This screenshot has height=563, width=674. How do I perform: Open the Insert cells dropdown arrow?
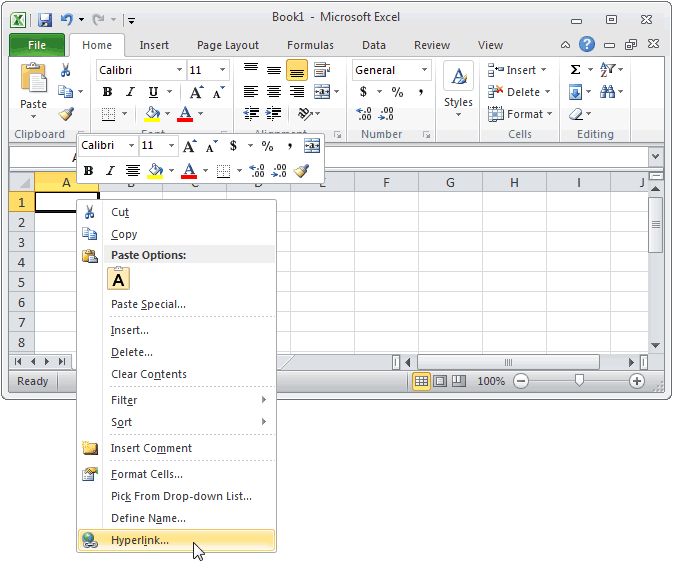pos(544,70)
